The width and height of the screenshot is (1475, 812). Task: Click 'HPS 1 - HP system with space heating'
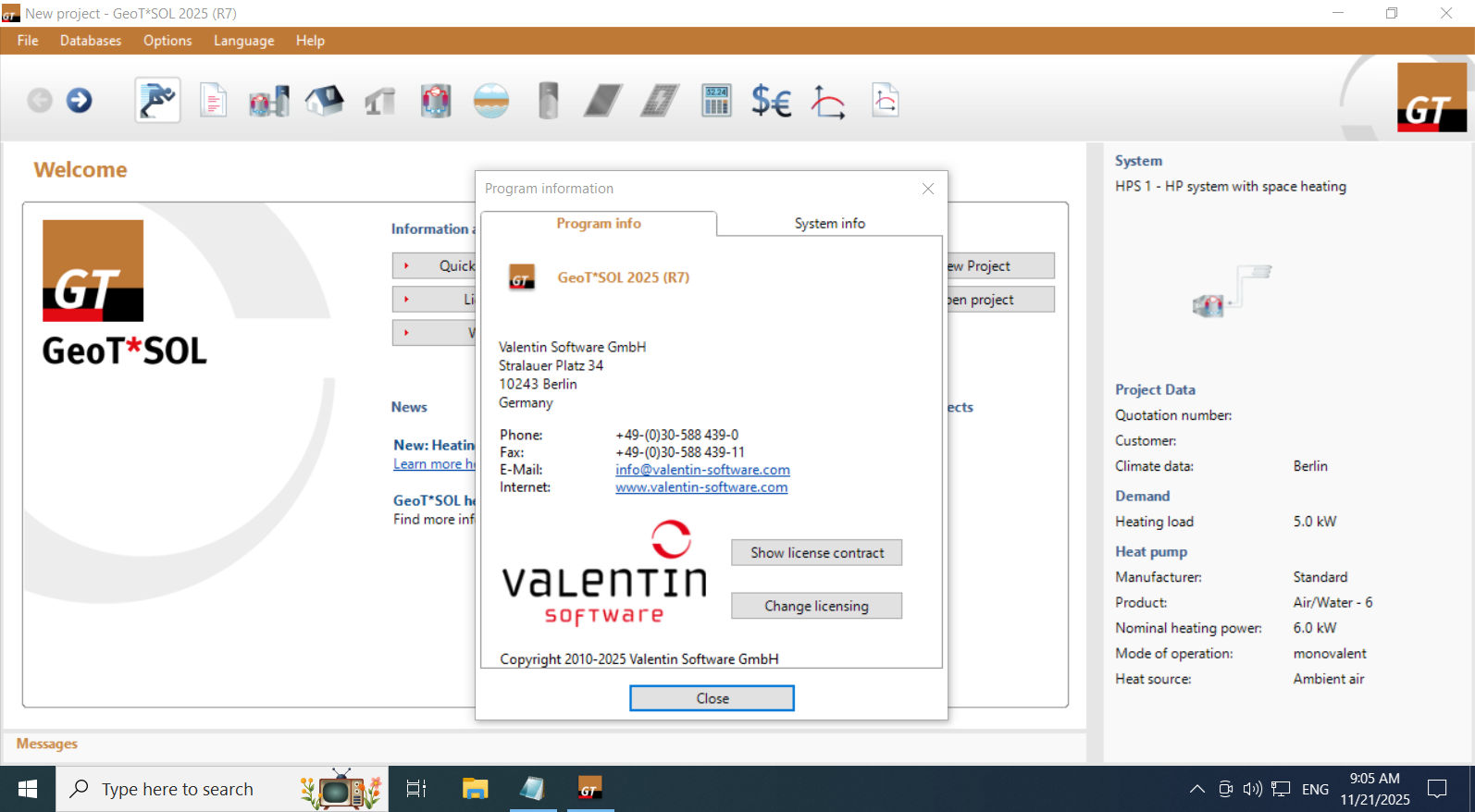point(1231,186)
